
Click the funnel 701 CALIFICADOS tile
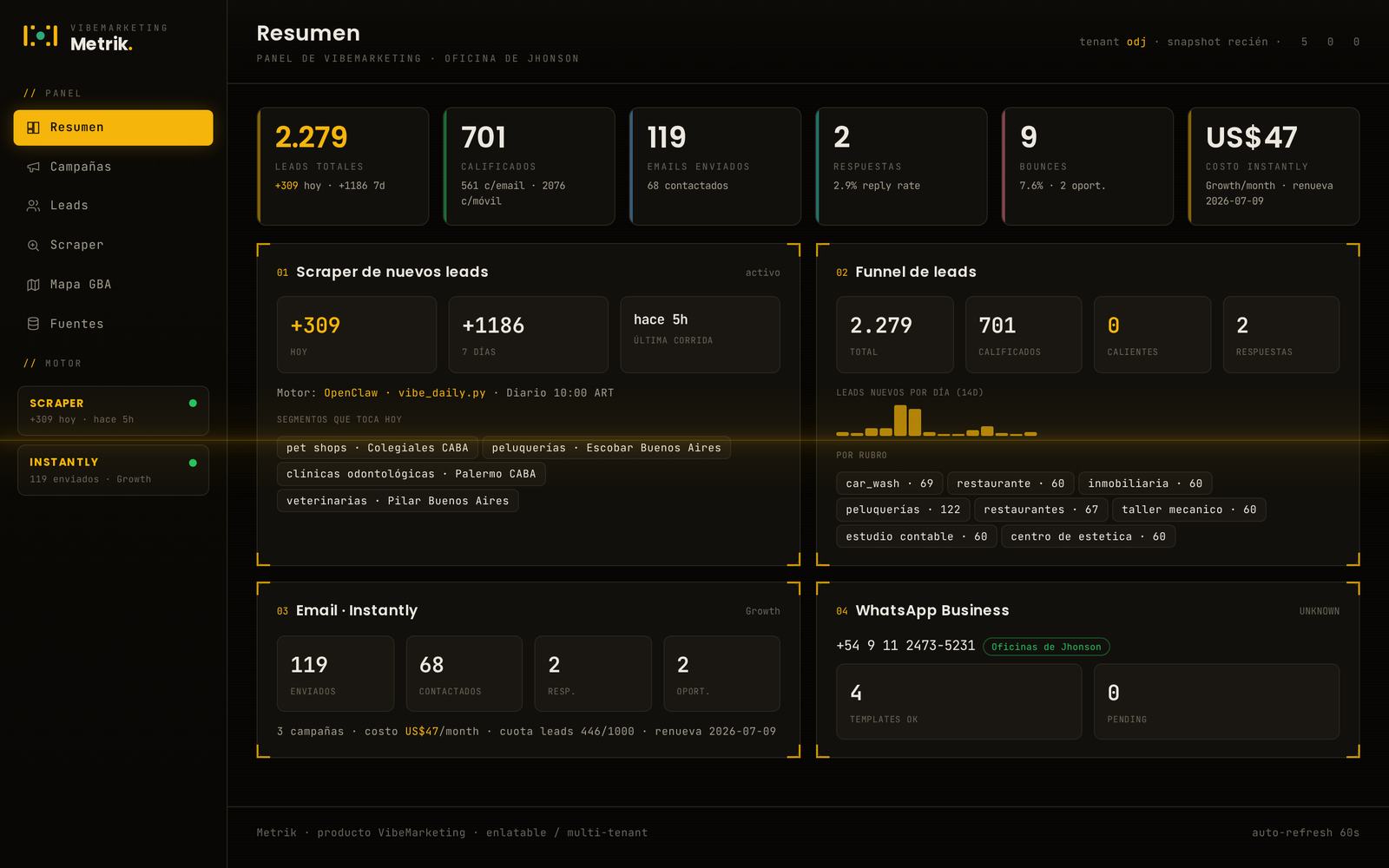point(1024,335)
